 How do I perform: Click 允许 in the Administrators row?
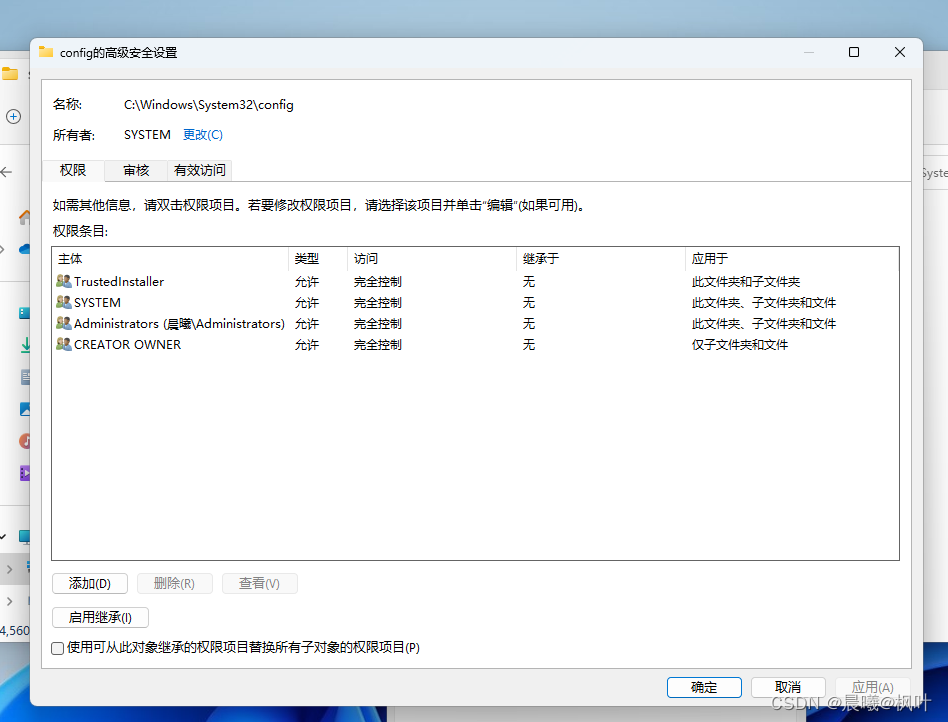(307, 324)
